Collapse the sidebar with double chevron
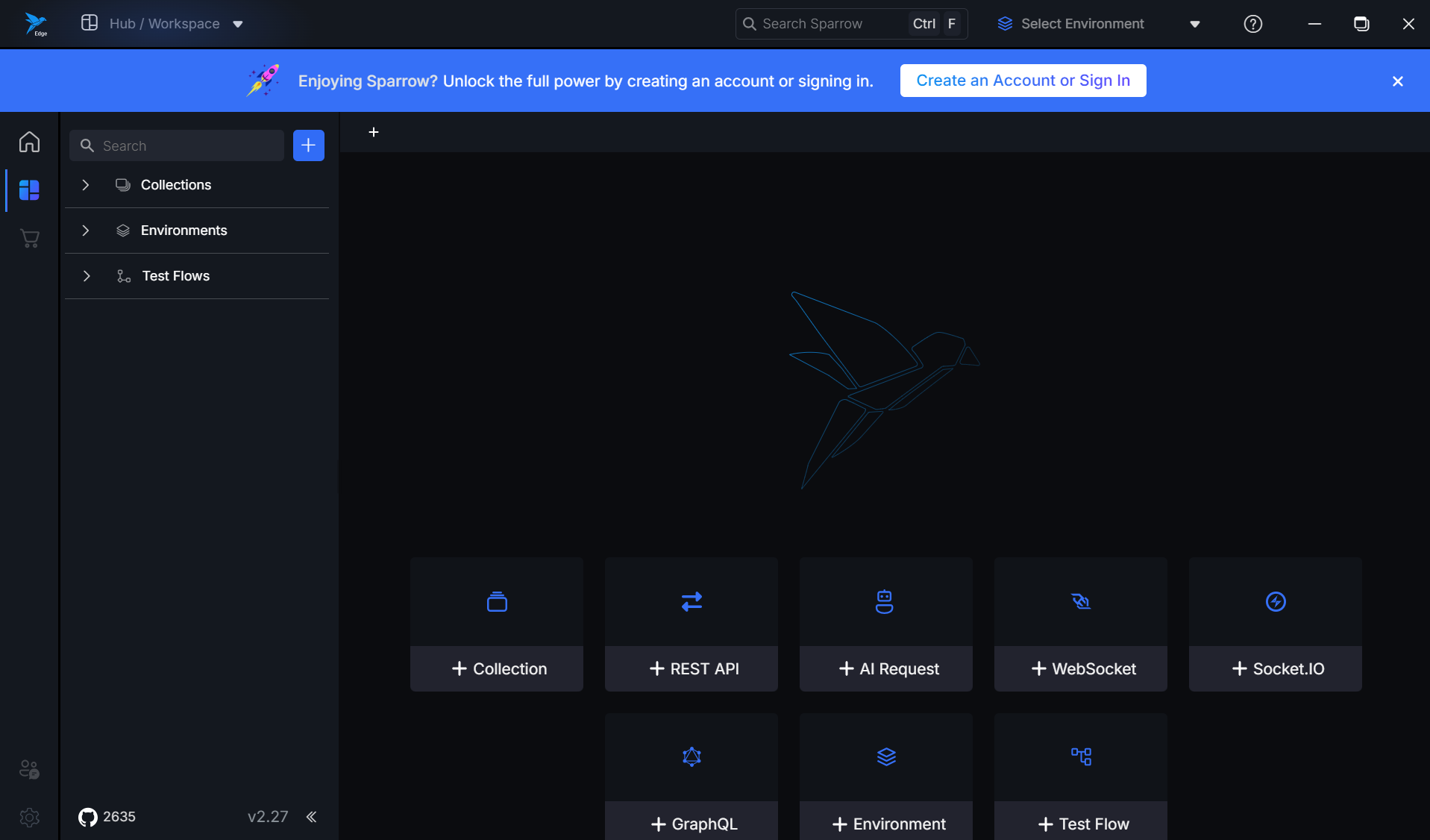The image size is (1430, 840). (311, 817)
